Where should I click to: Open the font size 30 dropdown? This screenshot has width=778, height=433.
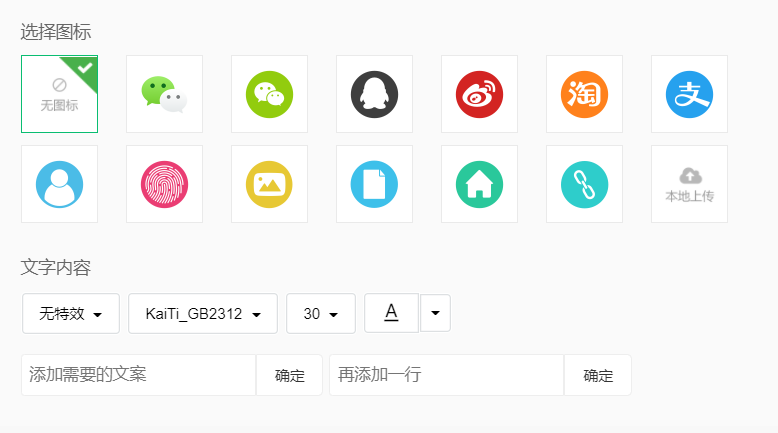coord(321,313)
